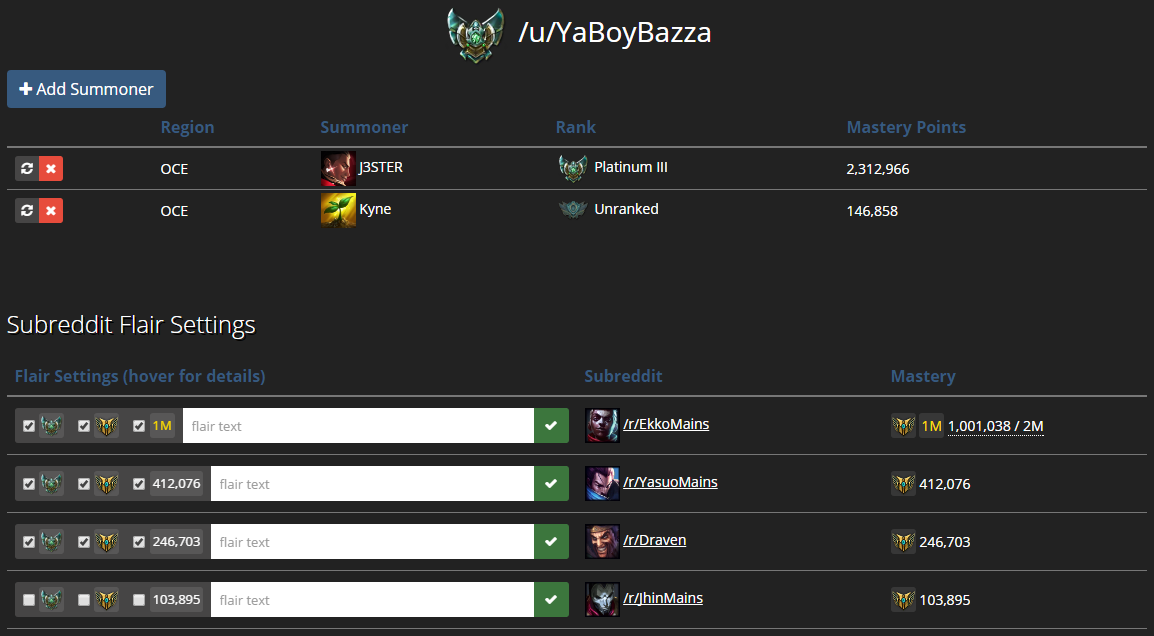This screenshot has height=636, width=1154.
Task: Click the 1,001,038 / 2M mastery progress text
Action: (x=996, y=426)
